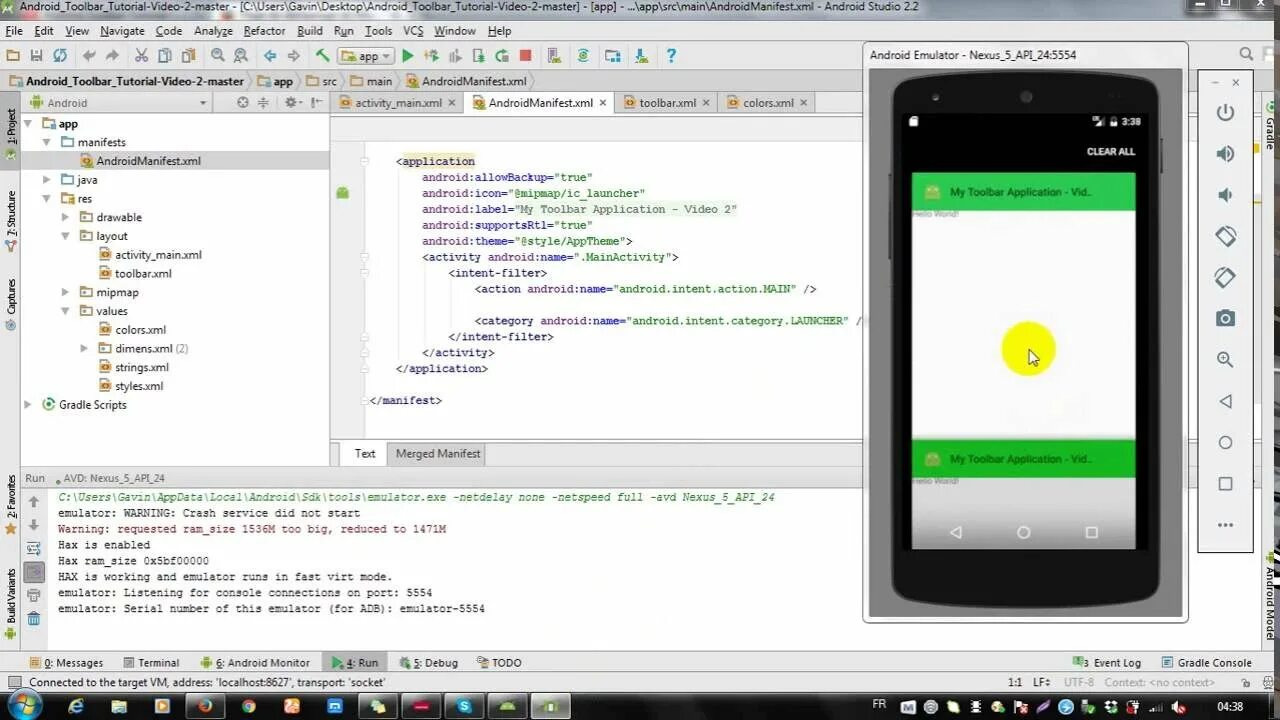Raise the emulator volume
The width and height of the screenshot is (1280, 720).
pyautogui.click(x=1225, y=153)
